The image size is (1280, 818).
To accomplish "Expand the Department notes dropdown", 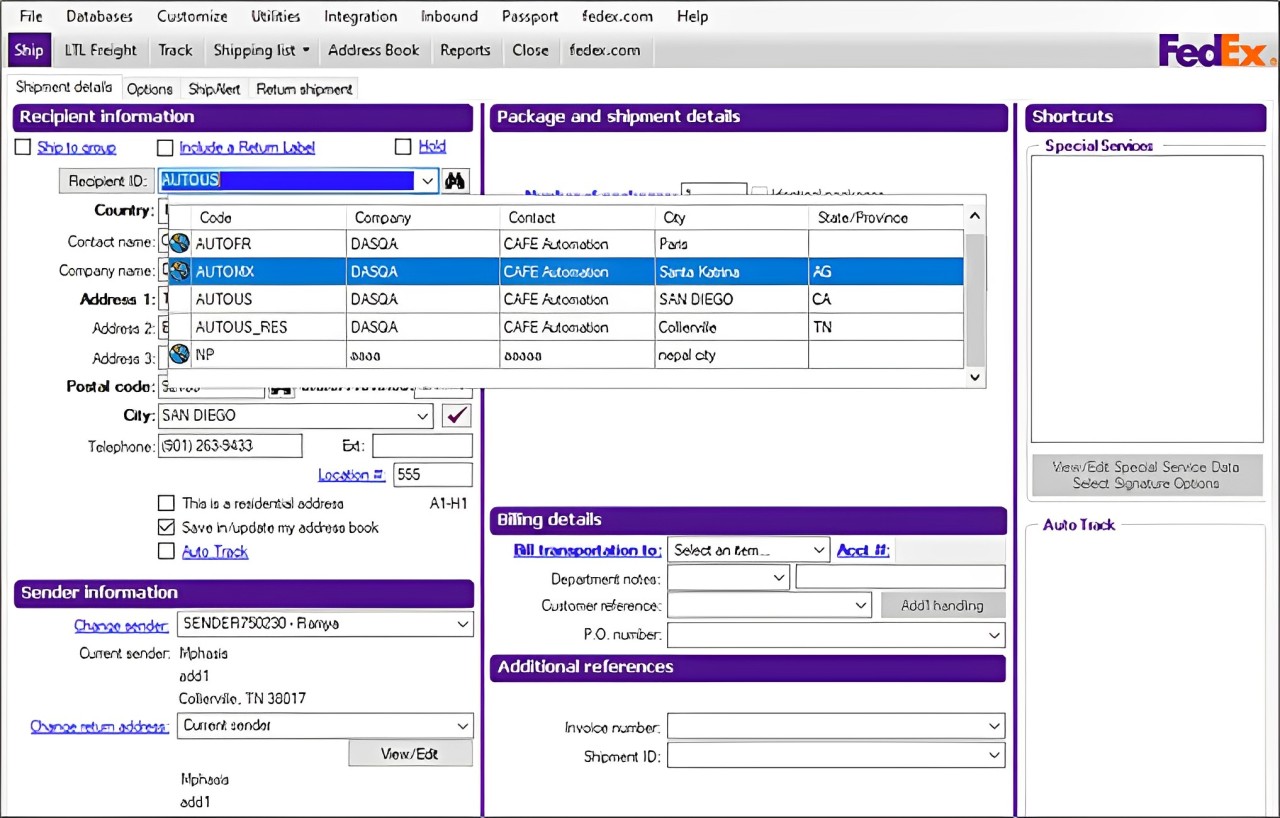I will (779, 577).
